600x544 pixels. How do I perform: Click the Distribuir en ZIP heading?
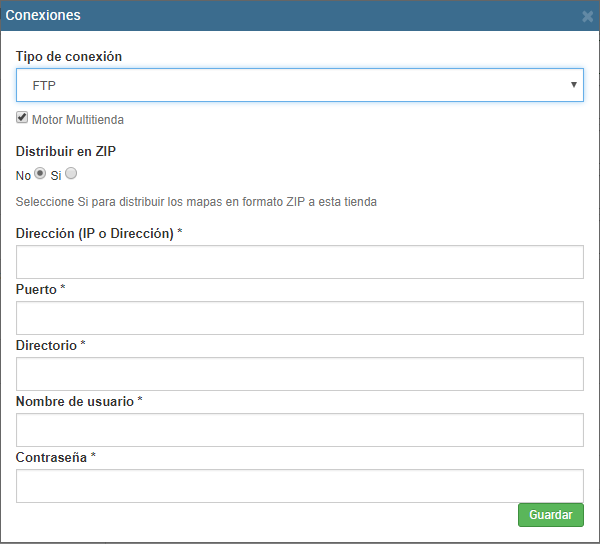(66, 151)
